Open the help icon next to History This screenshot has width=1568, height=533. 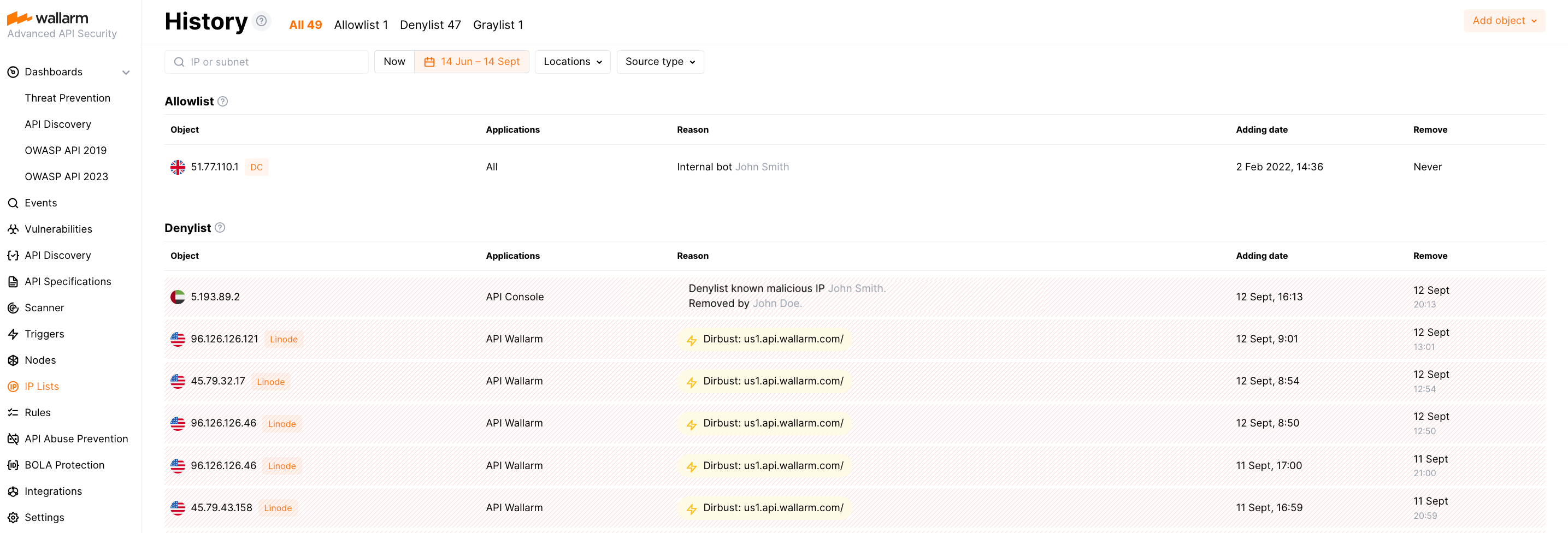[x=261, y=20]
